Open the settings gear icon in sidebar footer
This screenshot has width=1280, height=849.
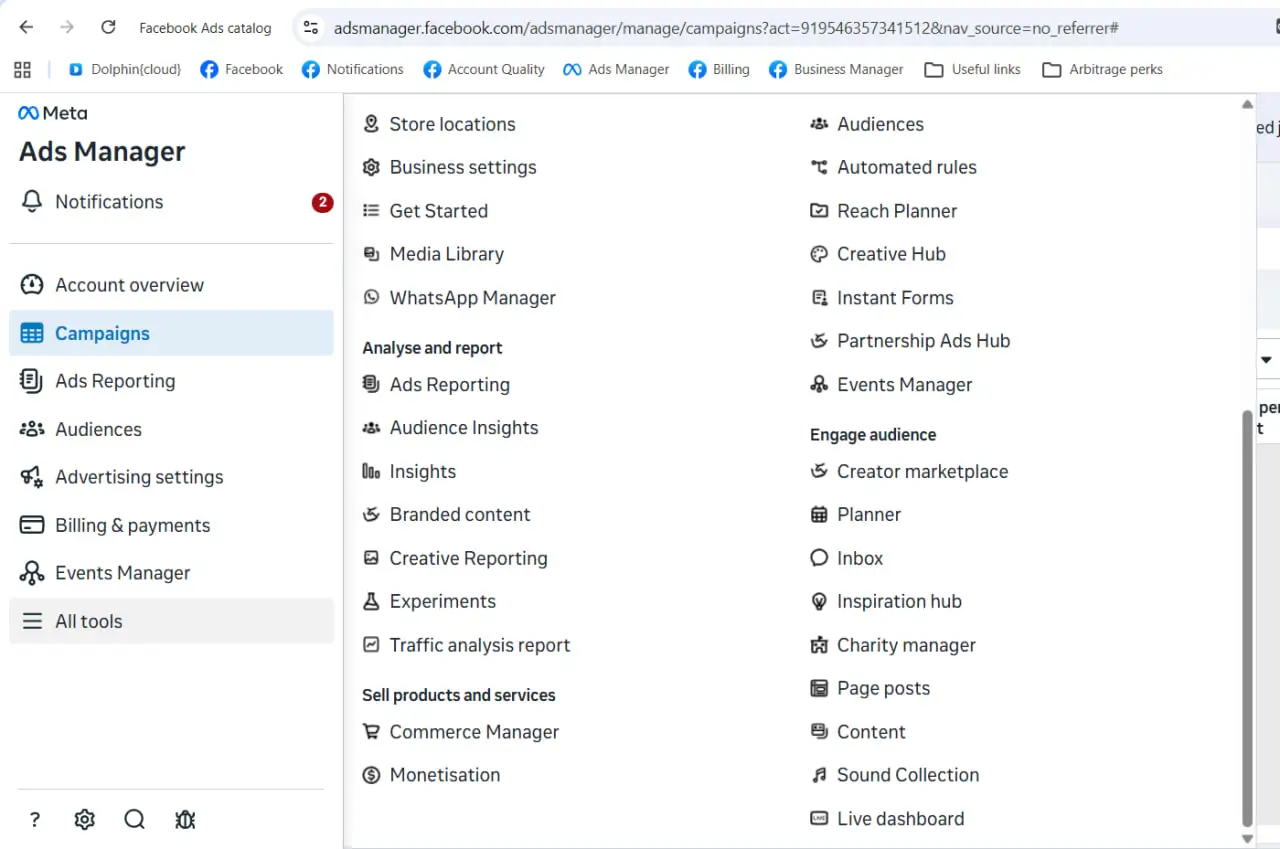tap(85, 820)
